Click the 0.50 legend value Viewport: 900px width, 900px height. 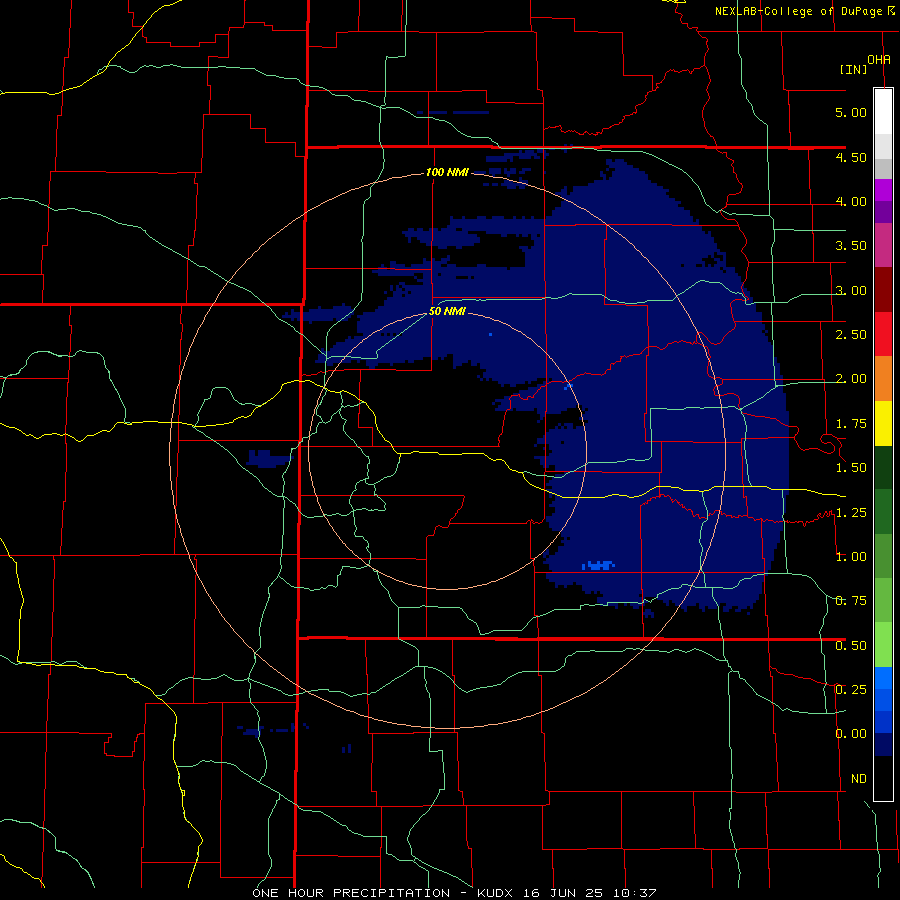point(851,646)
